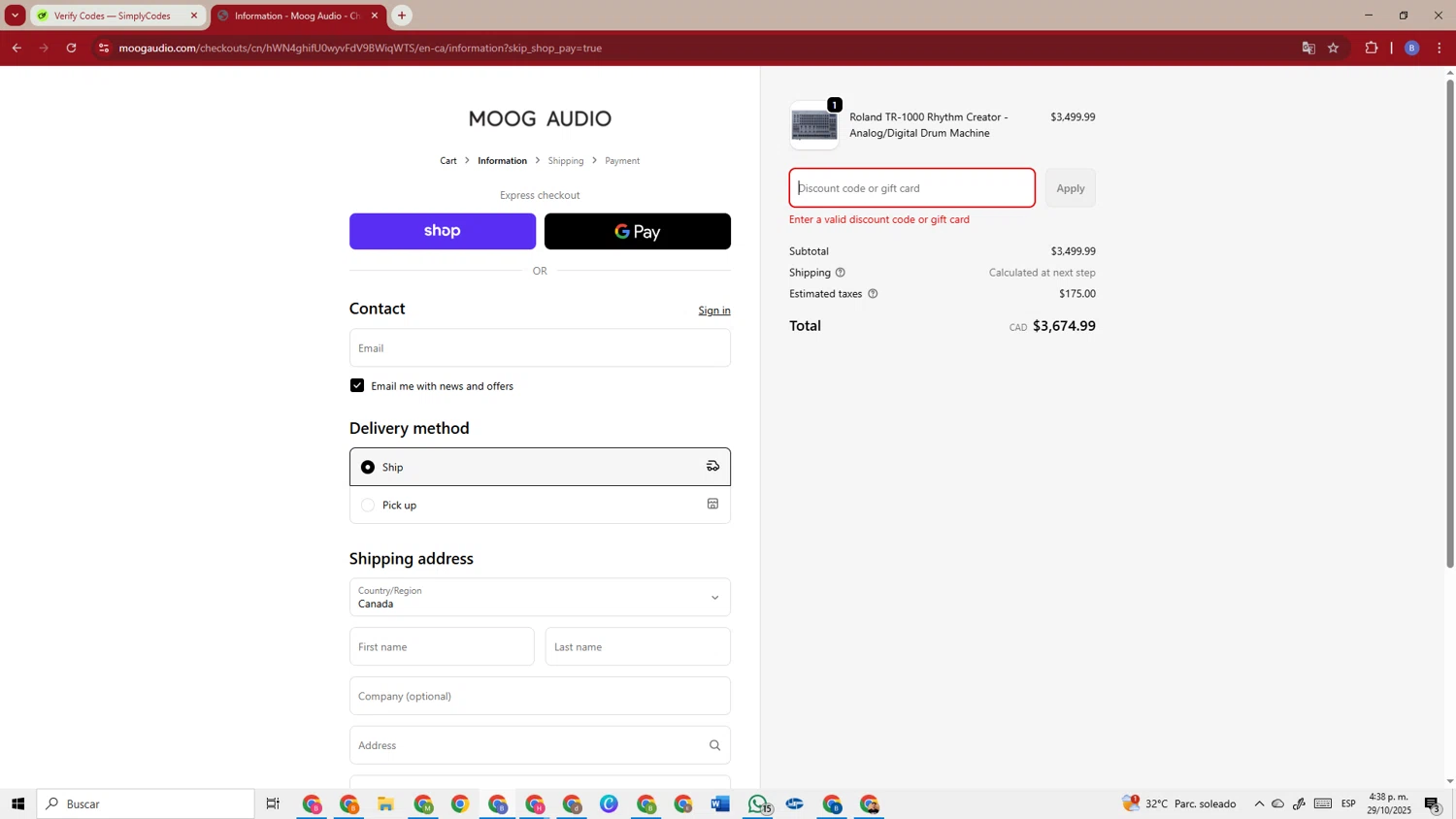Click the browser back arrow

tap(17, 48)
